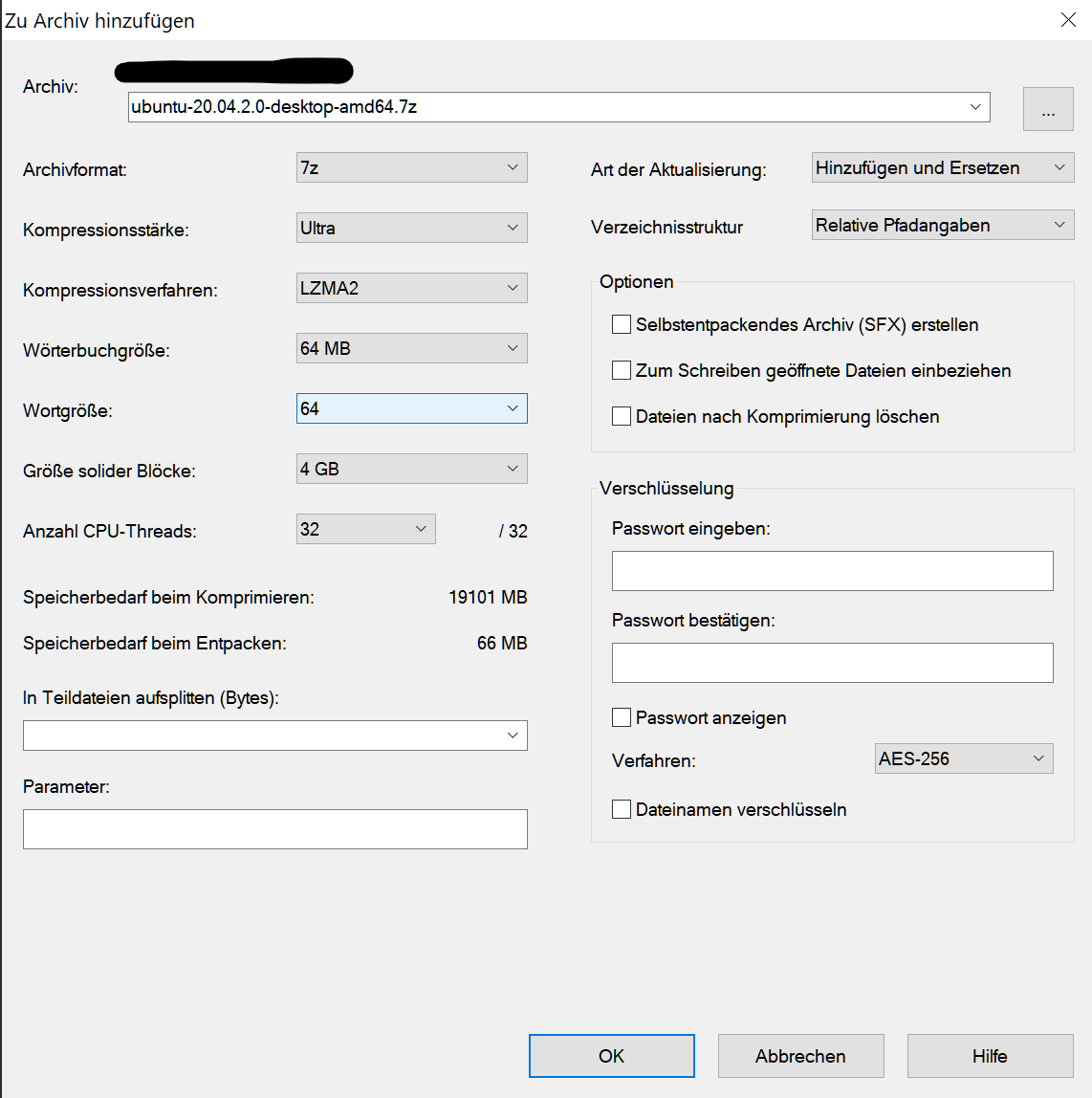The image size is (1092, 1098).
Task: Expand the Verzeichnisstruktur dropdown
Action: (942, 226)
